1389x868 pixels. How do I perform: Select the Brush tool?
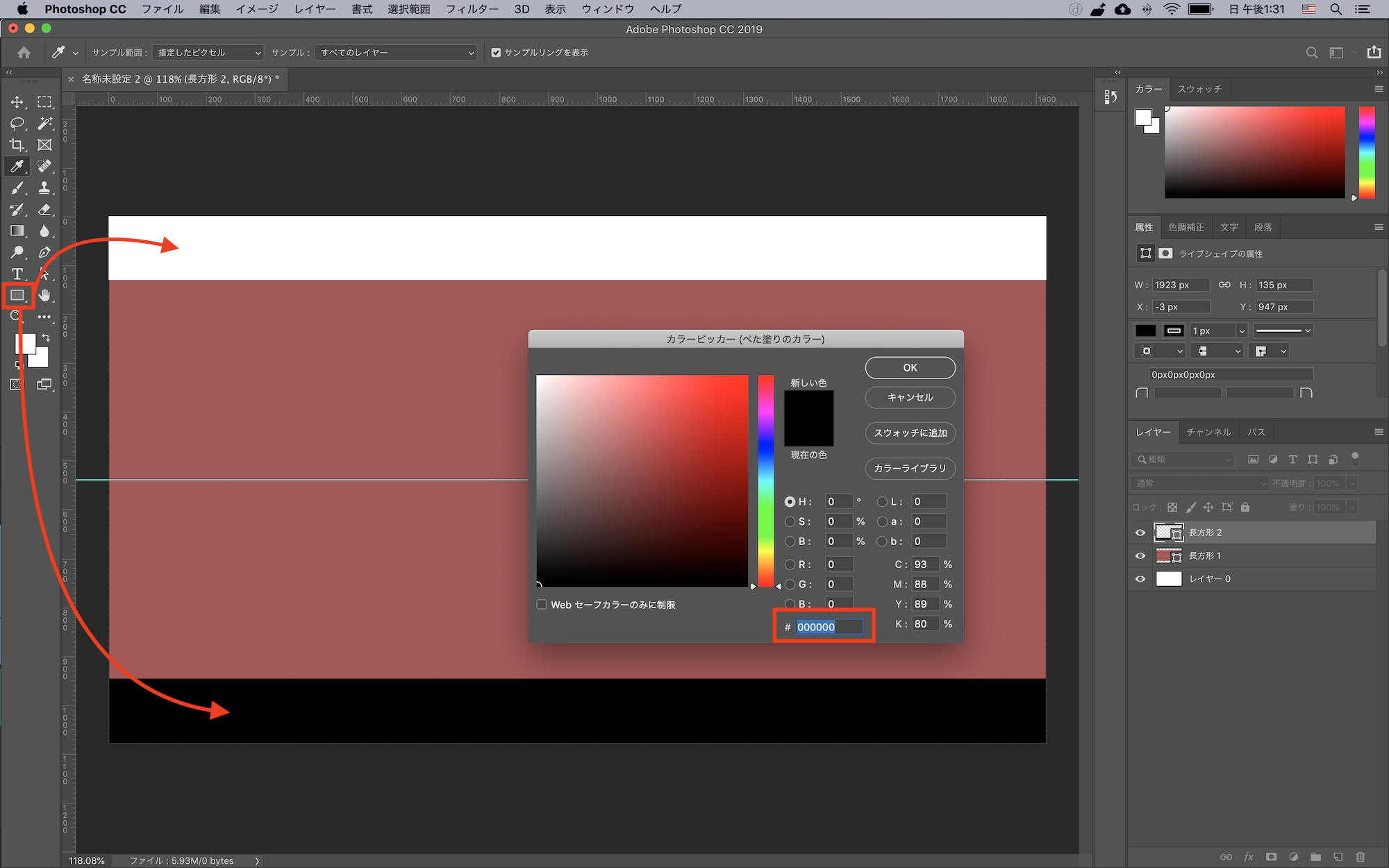[17, 188]
